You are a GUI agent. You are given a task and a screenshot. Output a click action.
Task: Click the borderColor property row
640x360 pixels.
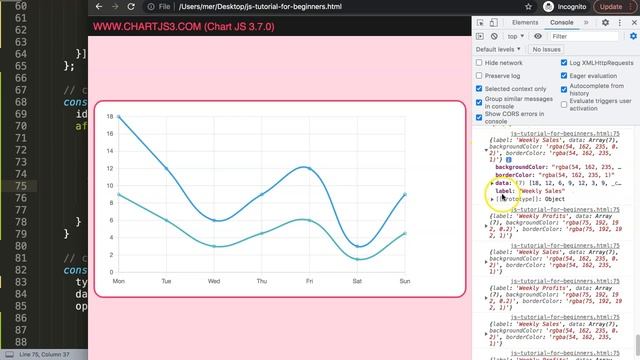pyautogui.click(x=555, y=175)
